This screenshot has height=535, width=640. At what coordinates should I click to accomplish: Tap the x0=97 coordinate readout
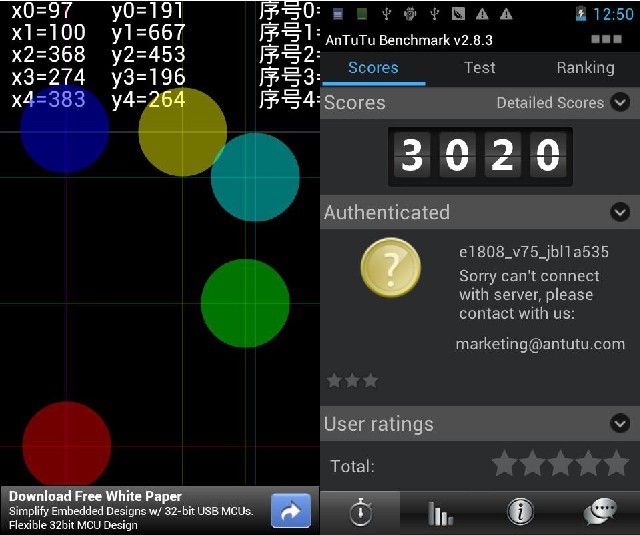point(42,11)
